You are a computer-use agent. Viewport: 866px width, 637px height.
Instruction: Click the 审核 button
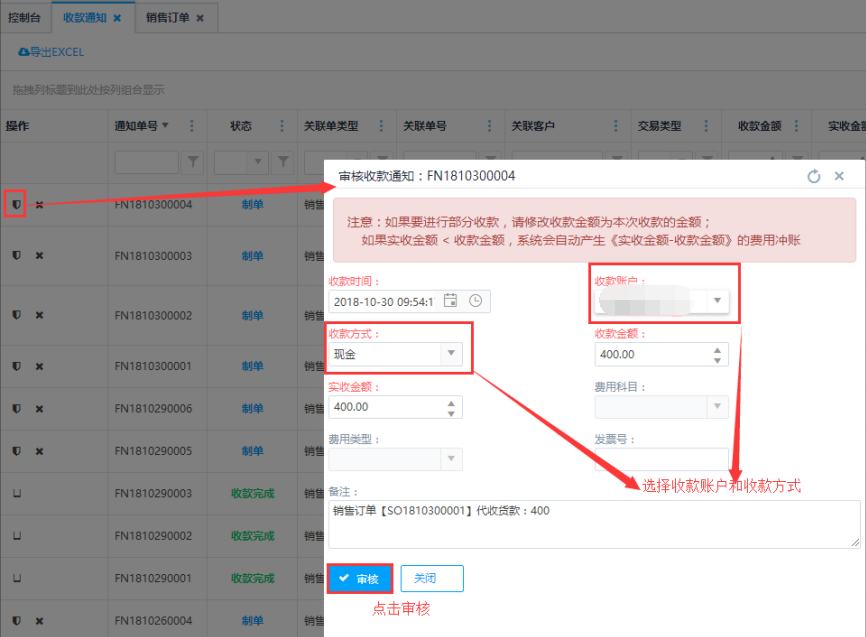tap(359, 578)
